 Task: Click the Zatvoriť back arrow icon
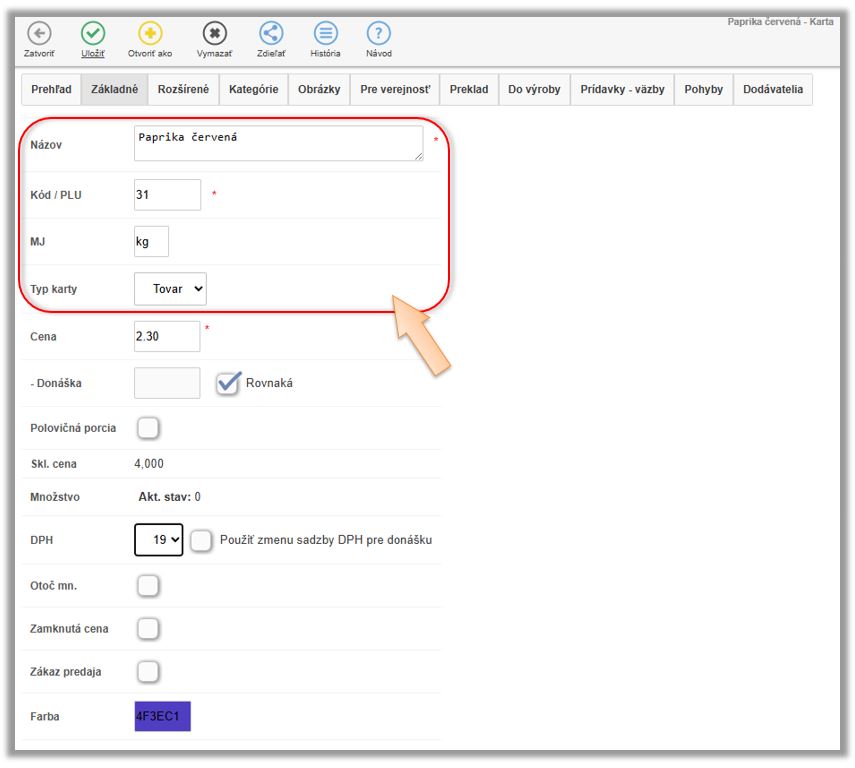click(39, 33)
